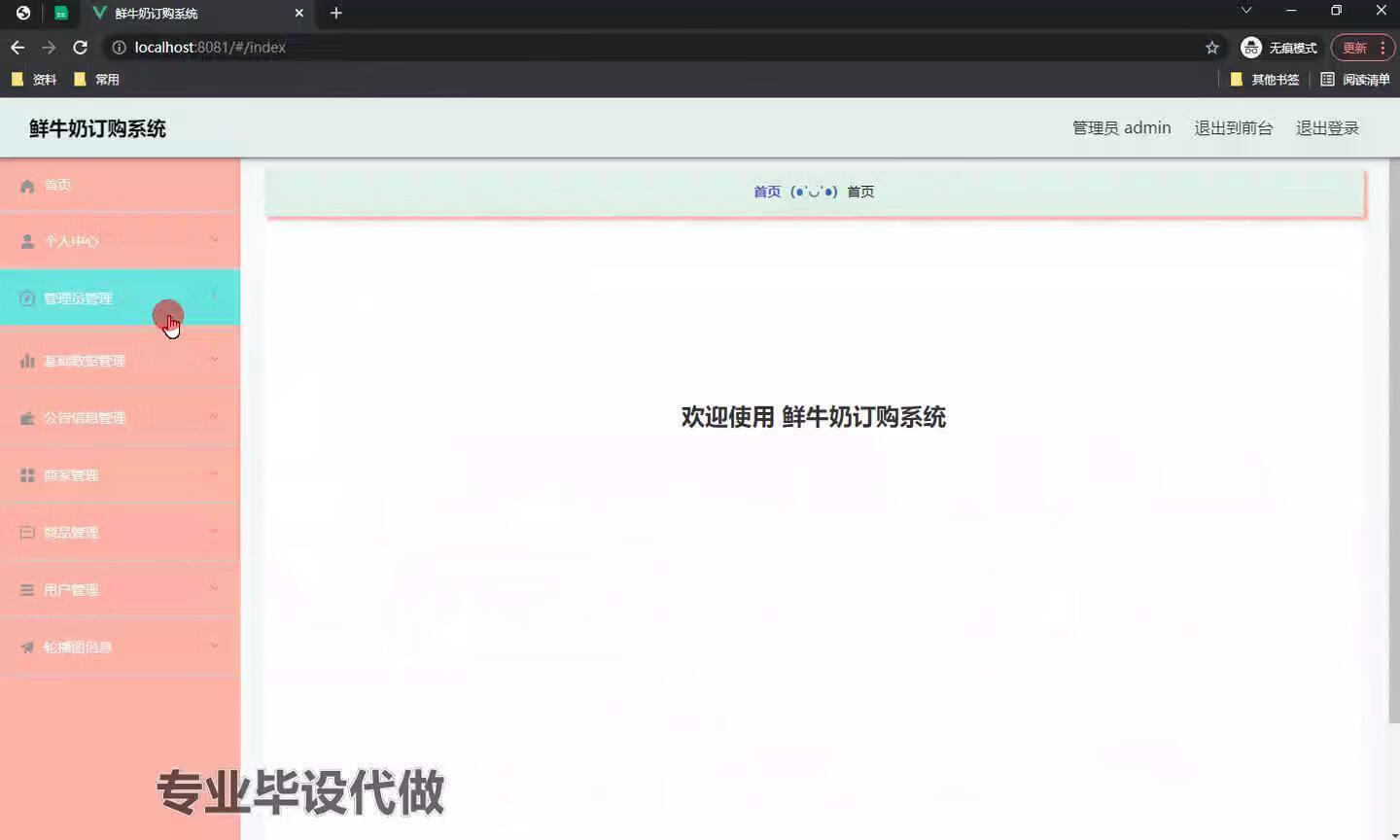1400x840 pixels.
Task: Open the 常用 bookmark folder
Action: (x=96, y=80)
